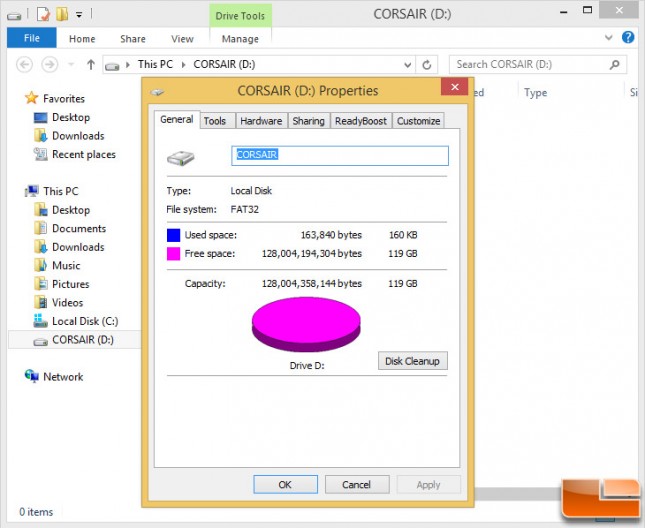The width and height of the screenshot is (645, 528).
Task: Confirm with the OK button
Action: [x=285, y=484]
